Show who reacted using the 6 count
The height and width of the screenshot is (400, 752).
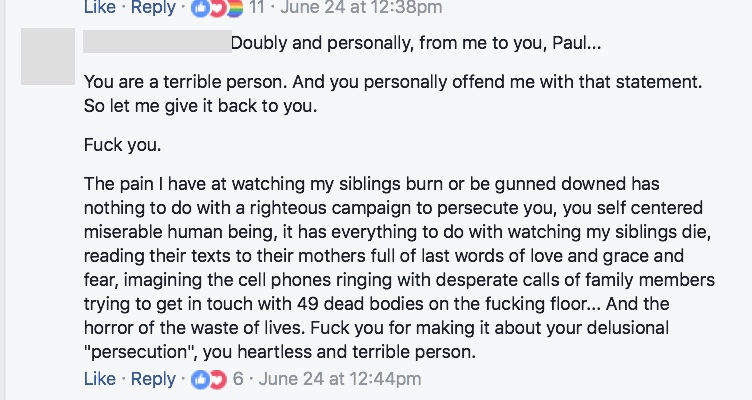(x=238, y=379)
